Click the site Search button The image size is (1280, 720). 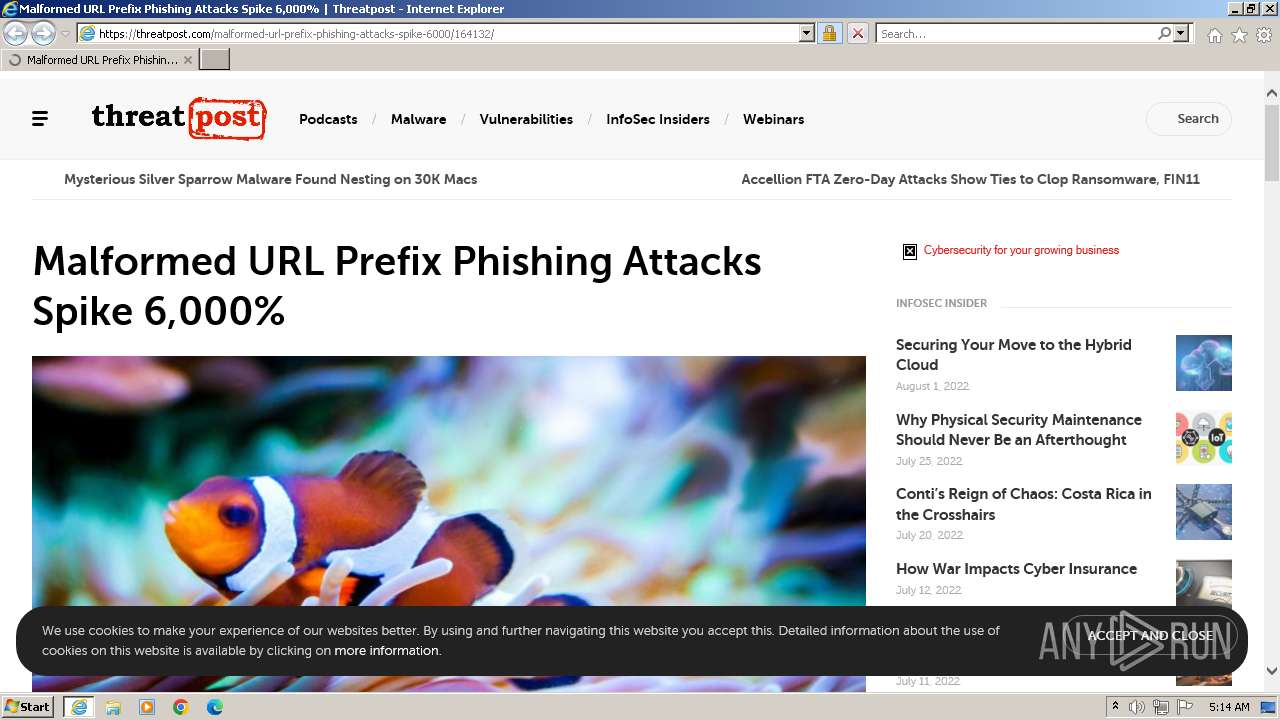pyautogui.click(x=1189, y=119)
